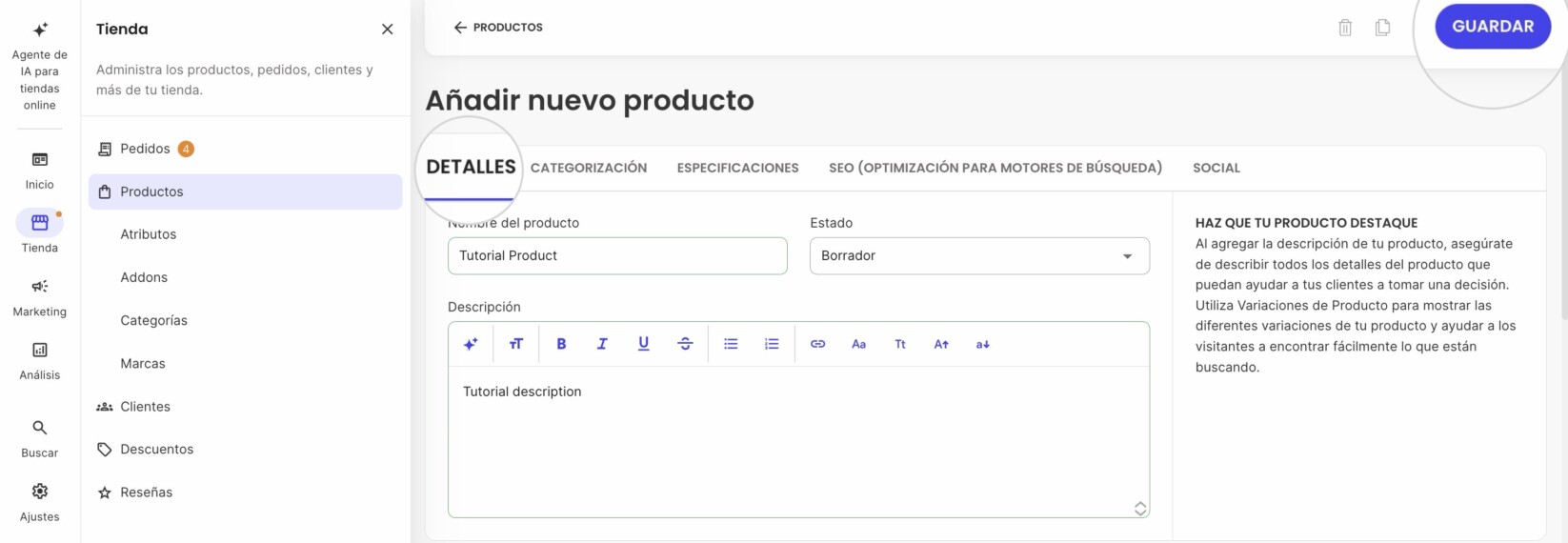Click the description area resize handle
This screenshot has width=1568, height=543.
pos(1140,509)
